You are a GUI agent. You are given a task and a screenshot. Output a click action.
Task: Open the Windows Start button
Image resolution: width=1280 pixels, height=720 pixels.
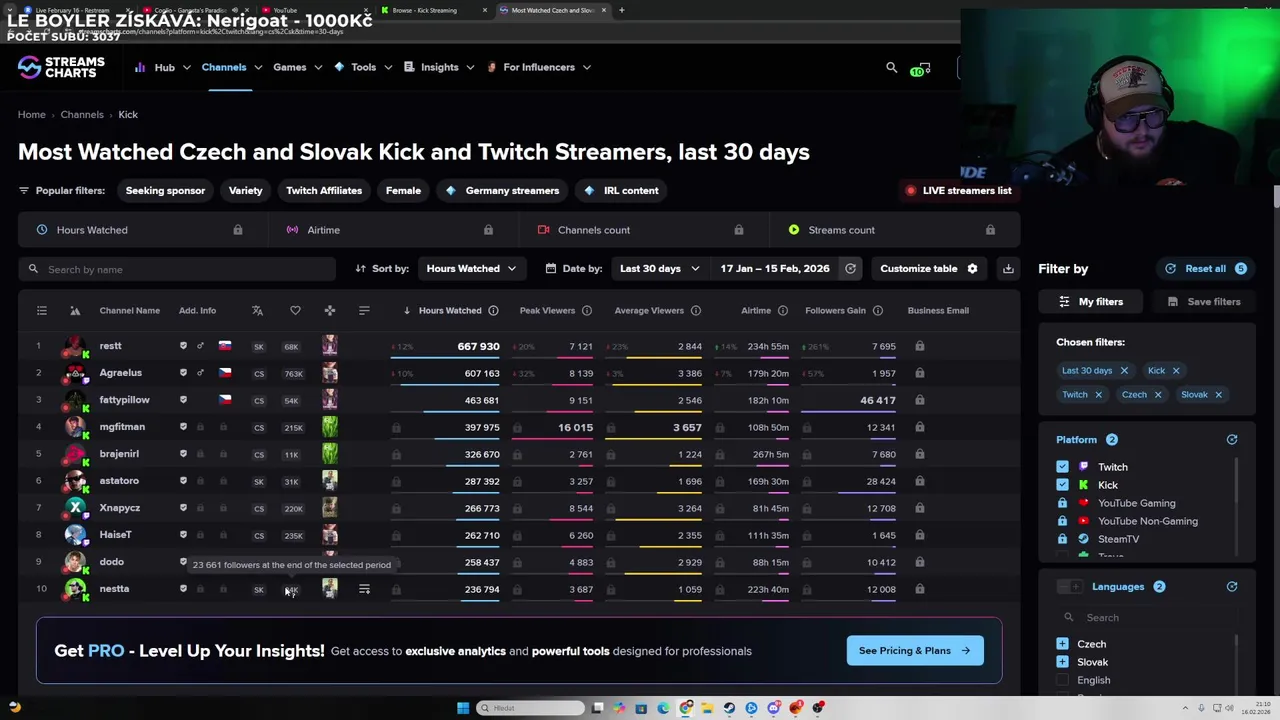point(463,708)
